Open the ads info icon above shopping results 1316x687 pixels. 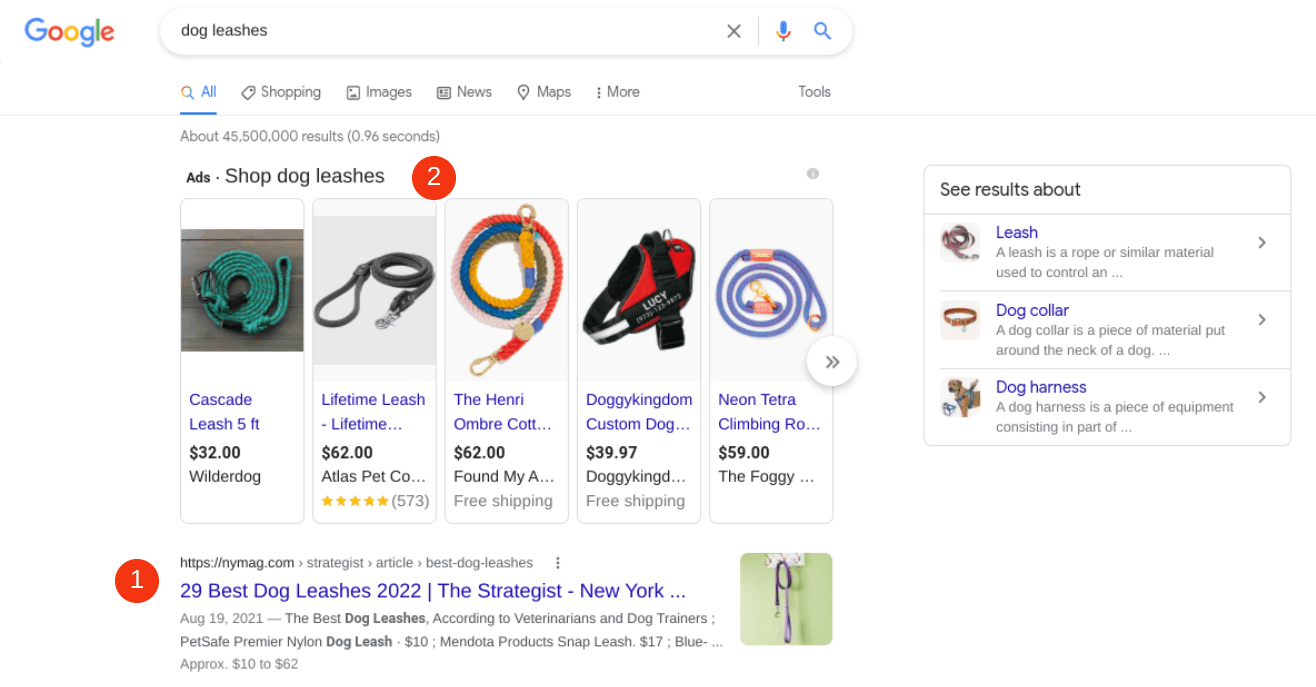point(812,173)
